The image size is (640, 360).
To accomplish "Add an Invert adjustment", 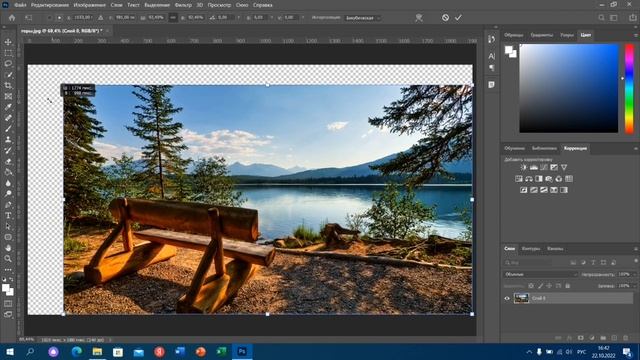I will click(x=524, y=190).
